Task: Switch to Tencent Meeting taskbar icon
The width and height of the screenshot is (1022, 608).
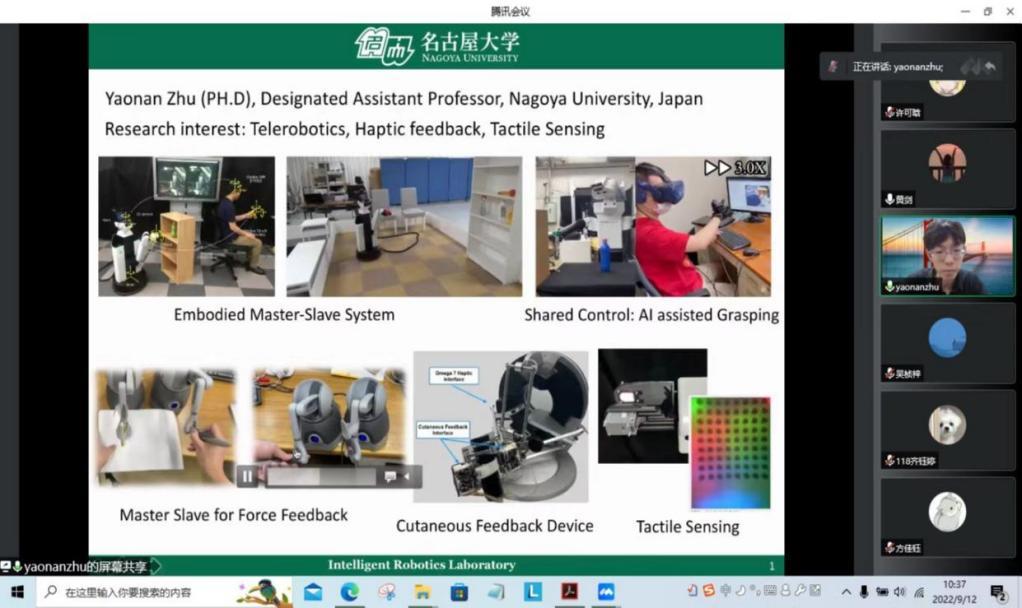Action: (x=606, y=592)
